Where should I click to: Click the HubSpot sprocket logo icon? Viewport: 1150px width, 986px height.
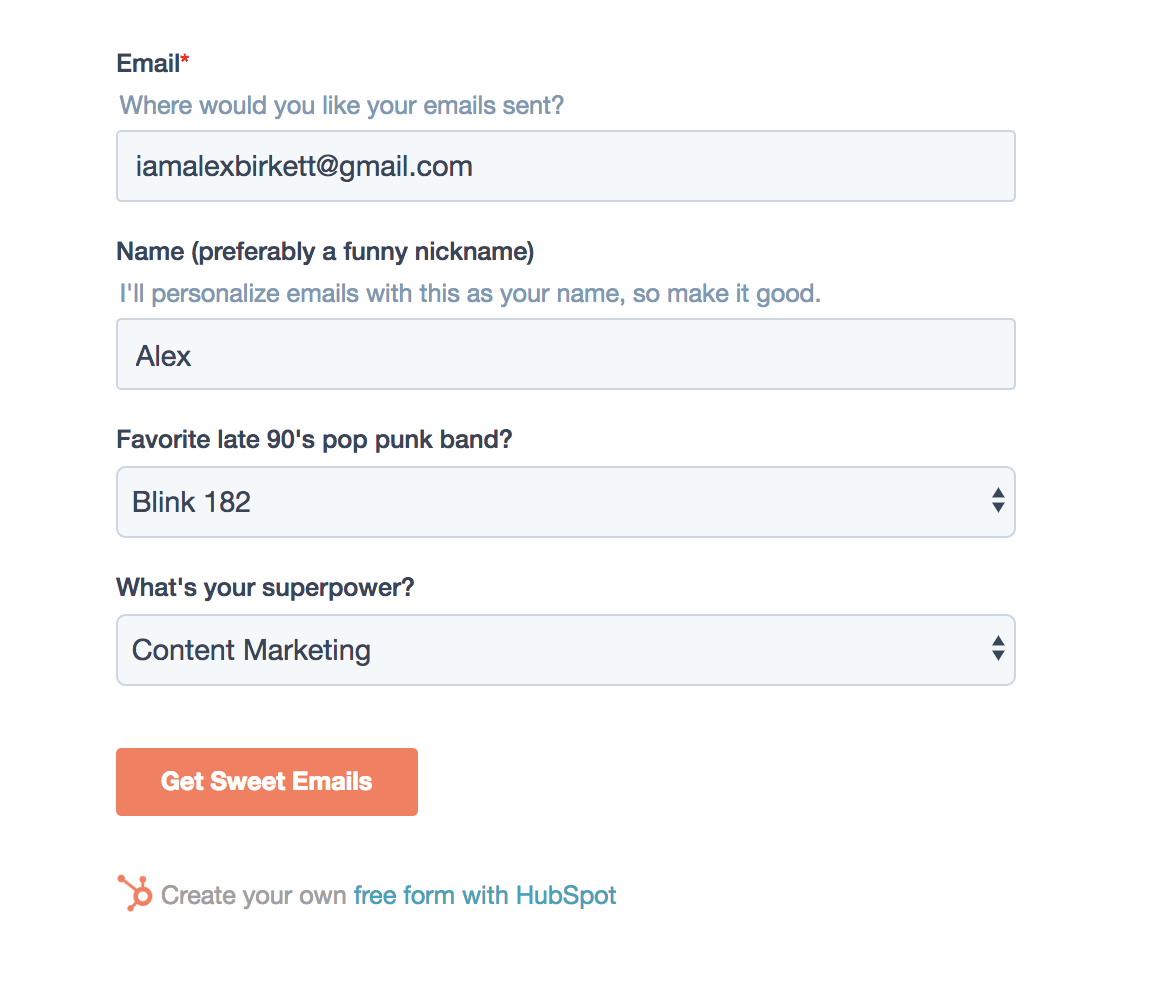point(134,893)
